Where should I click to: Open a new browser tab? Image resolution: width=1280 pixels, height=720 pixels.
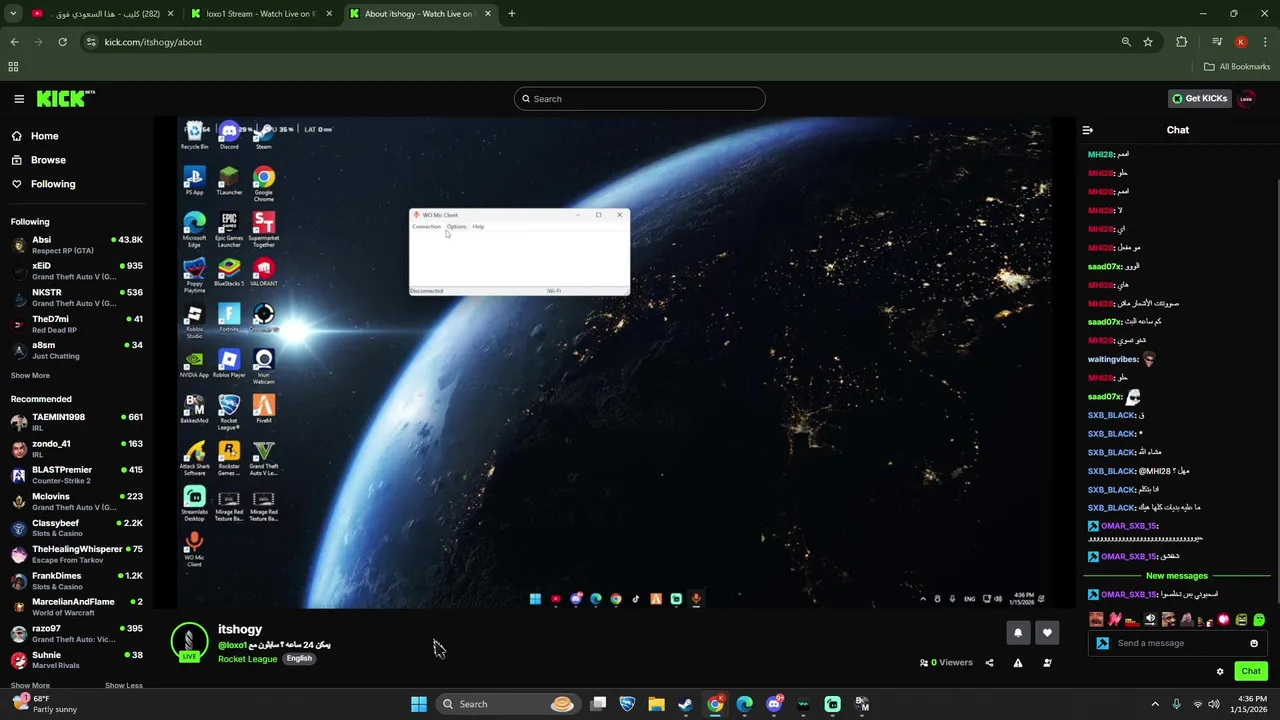click(x=512, y=14)
